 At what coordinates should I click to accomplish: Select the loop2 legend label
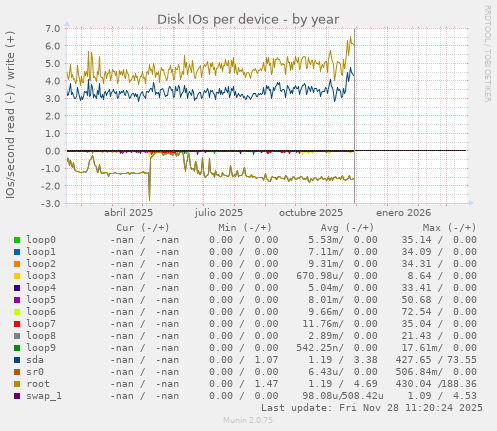pos(41,264)
